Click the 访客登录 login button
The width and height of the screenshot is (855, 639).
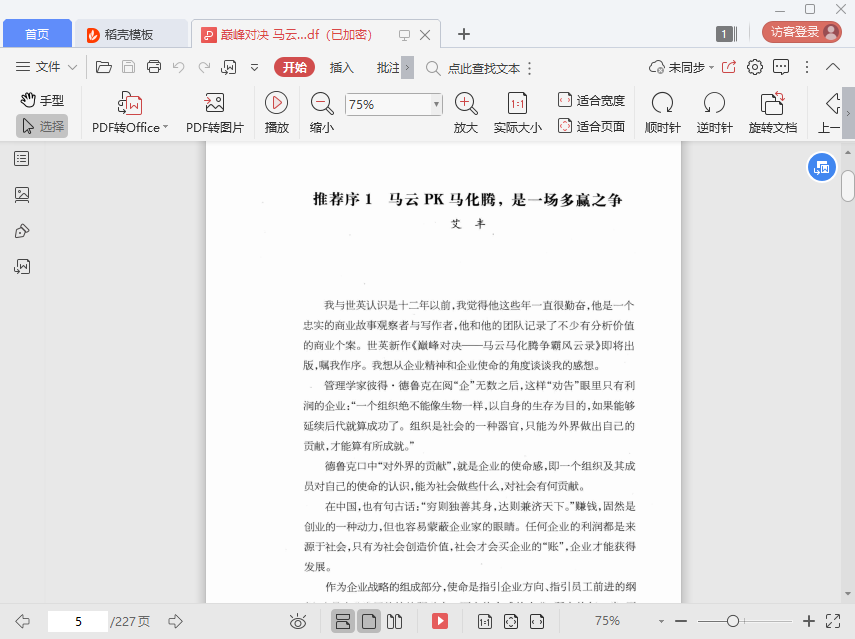[801, 32]
